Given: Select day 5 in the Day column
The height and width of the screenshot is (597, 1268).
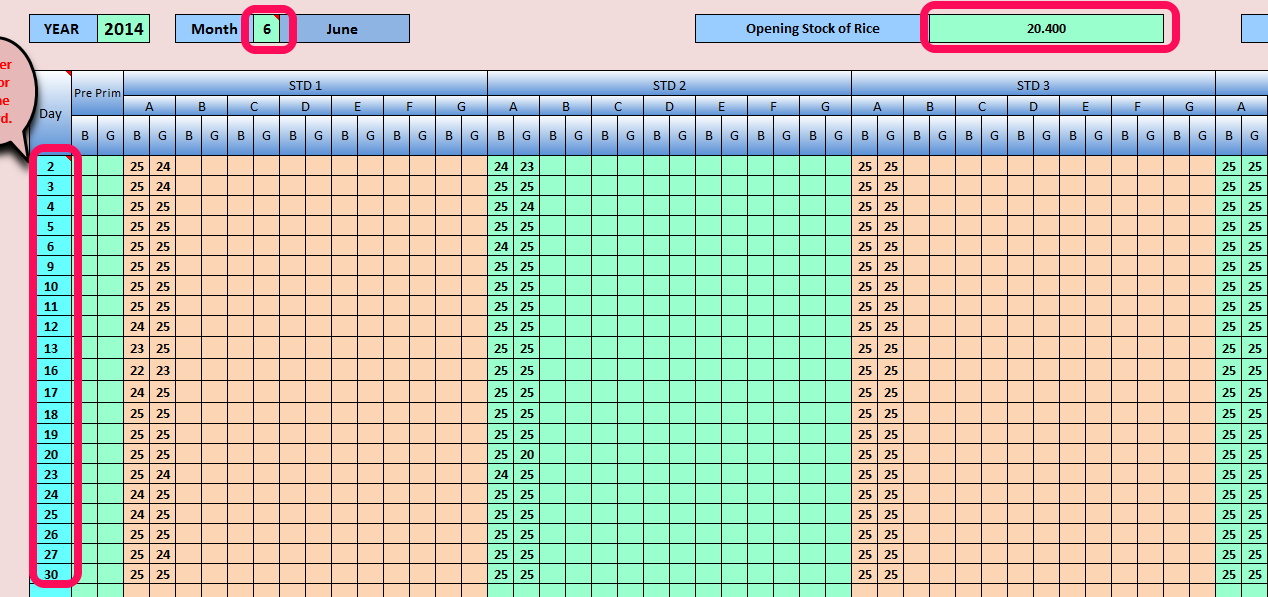Looking at the screenshot, I should [x=50, y=226].
